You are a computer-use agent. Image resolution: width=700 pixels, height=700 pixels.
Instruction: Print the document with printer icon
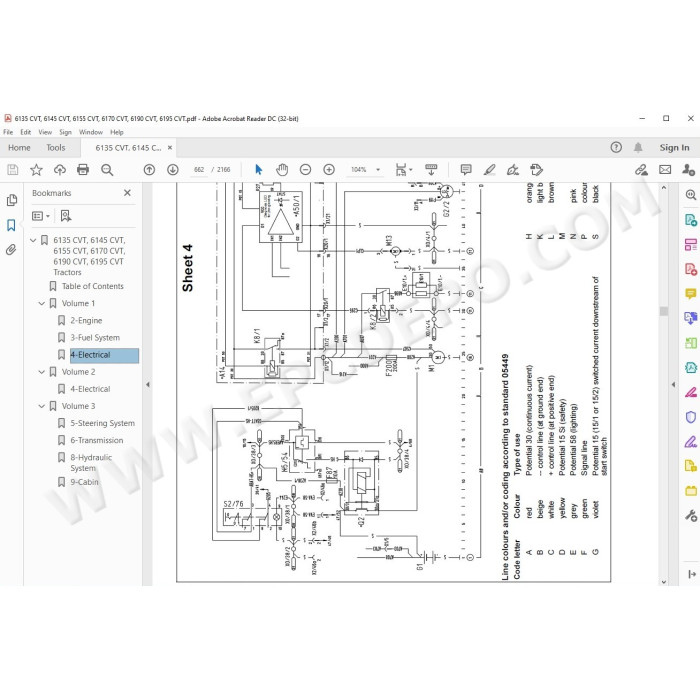click(83, 170)
